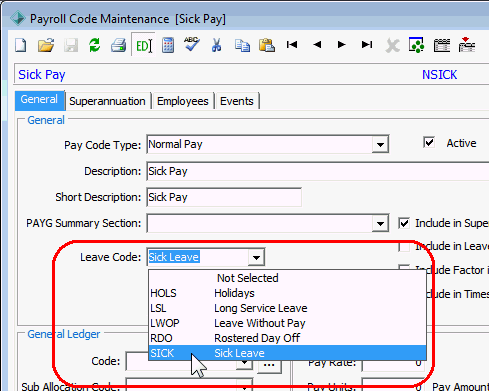Image resolution: width=489 pixels, height=391 pixels.
Task: Click the Short Description field
Action: (x=224, y=197)
